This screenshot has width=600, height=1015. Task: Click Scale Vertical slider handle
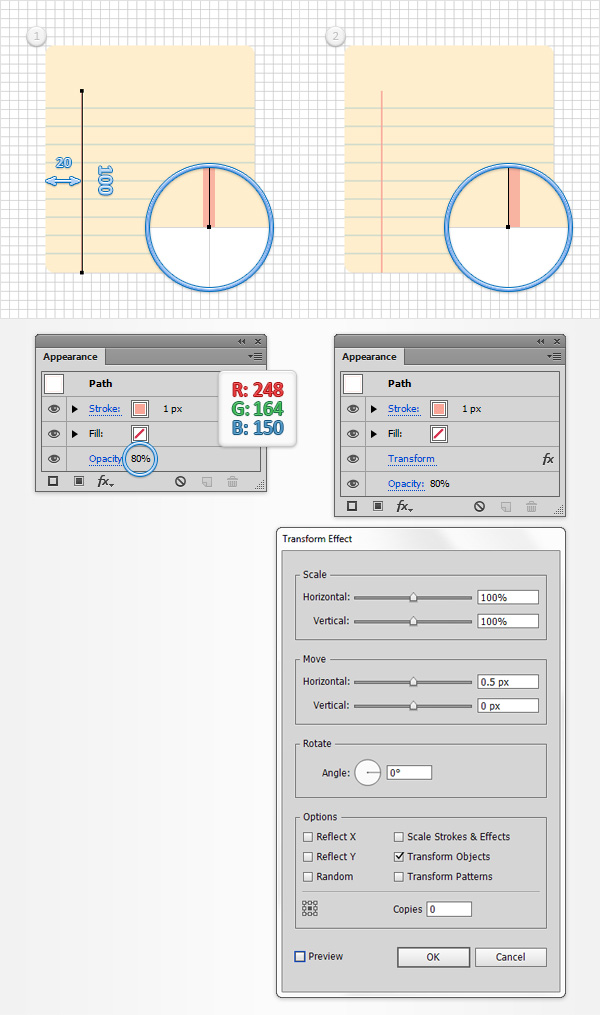coord(413,621)
